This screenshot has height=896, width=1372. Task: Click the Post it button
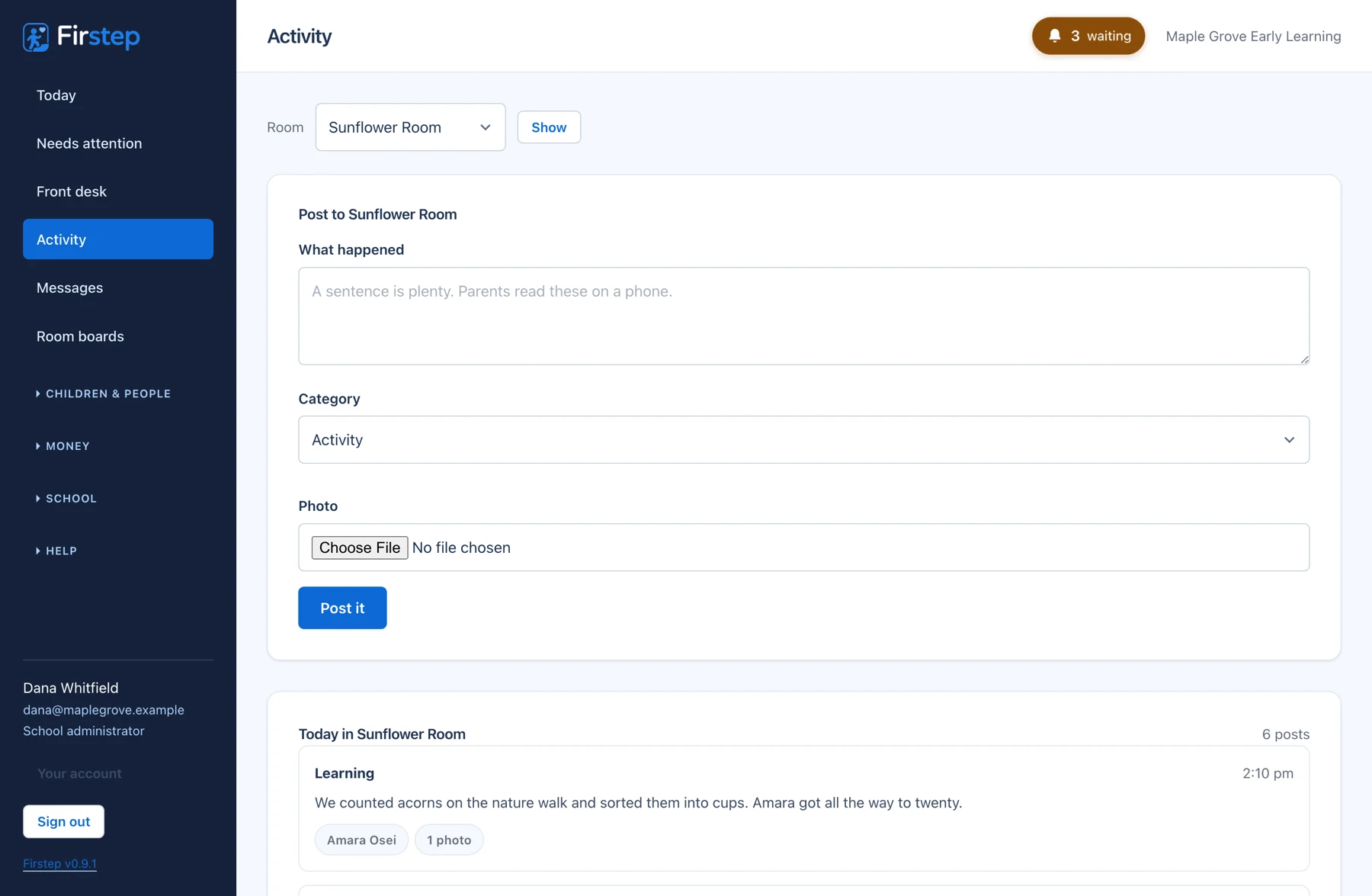coord(342,608)
